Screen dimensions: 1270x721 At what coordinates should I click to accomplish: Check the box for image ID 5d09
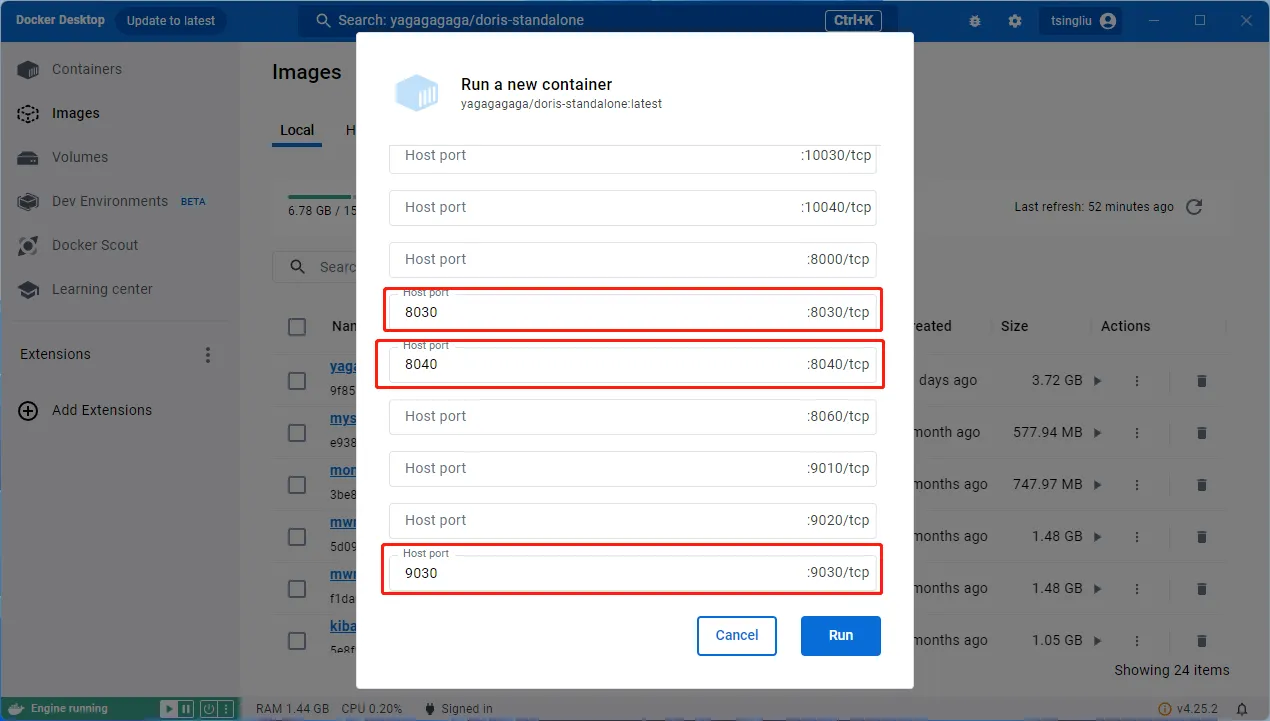click(297, 537)
